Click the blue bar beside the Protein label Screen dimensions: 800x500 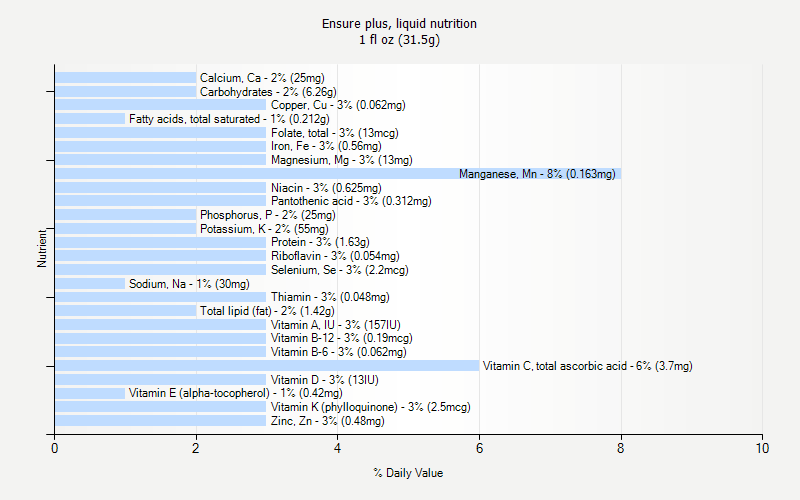pyautogui.click(x=161, y=242)
